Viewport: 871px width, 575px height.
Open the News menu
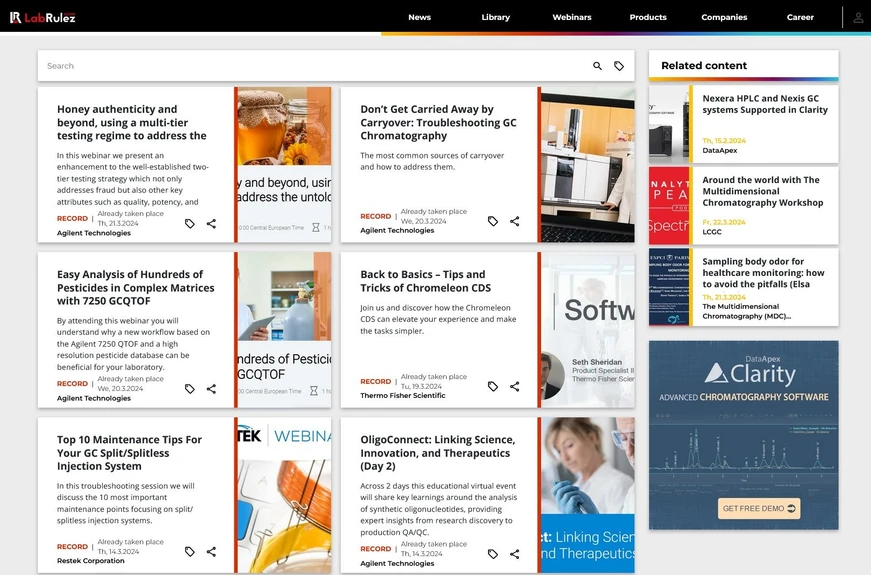pos(419,17)
